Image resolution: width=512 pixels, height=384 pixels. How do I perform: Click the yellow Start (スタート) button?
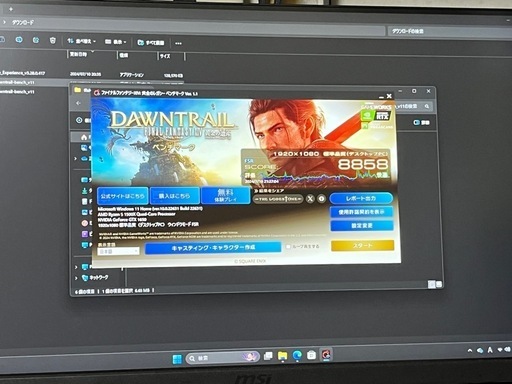362,246
